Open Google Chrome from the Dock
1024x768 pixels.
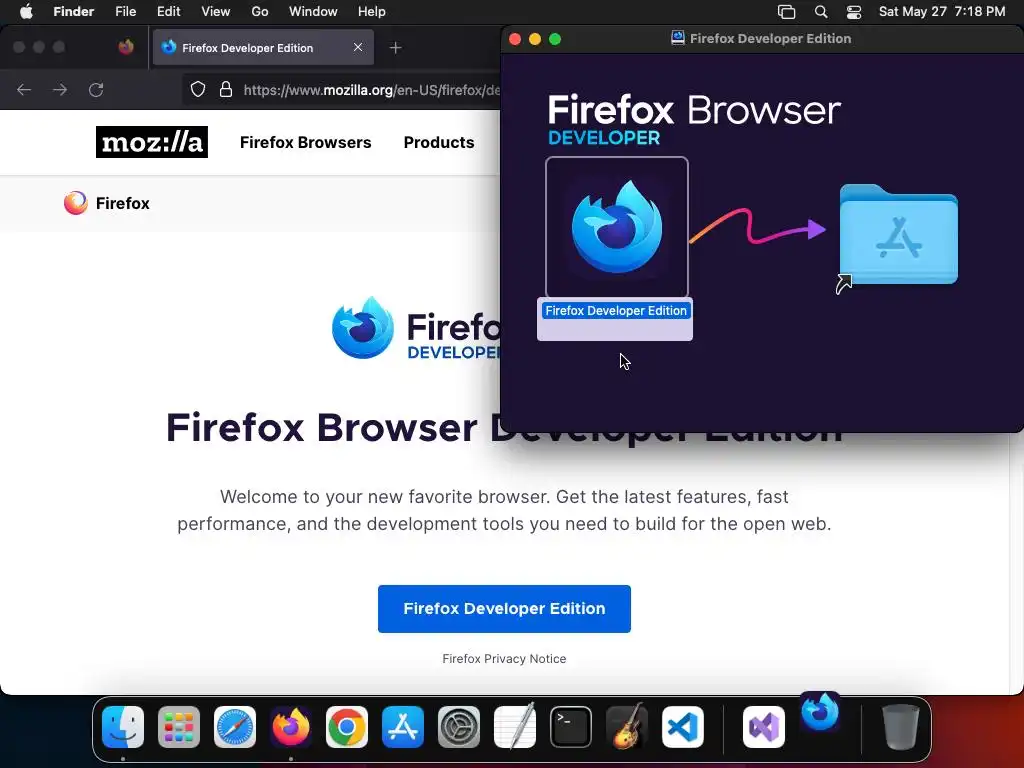347,727
